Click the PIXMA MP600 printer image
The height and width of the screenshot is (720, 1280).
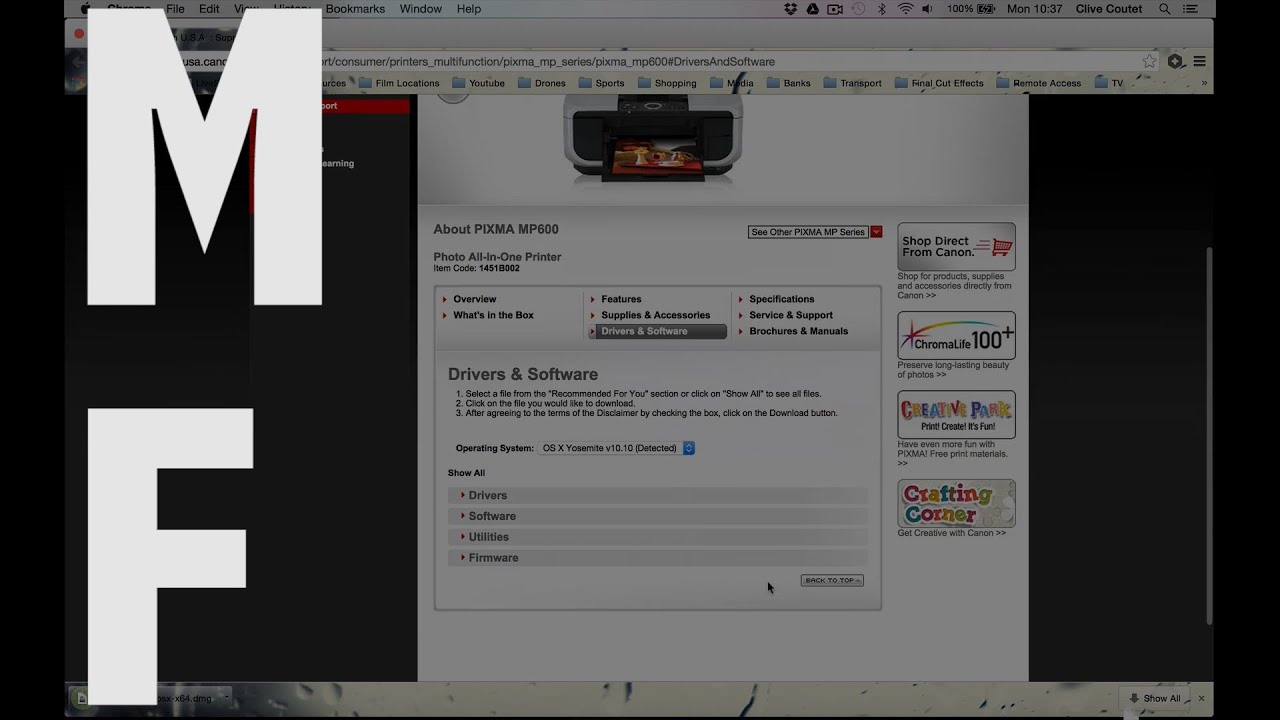pyautogui.click(x=654, y=139)
